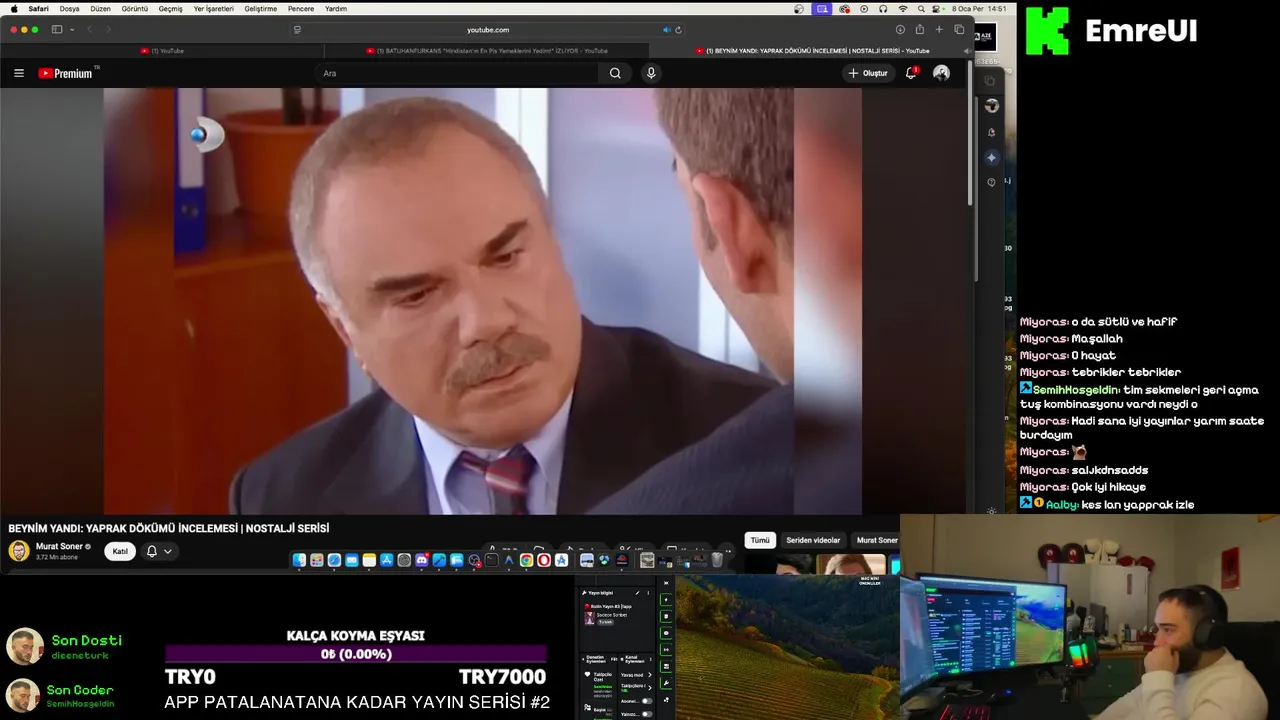Image resolution: width=1280 pixels, height=720 pixels.
Task: Open the Düzen menu
Action: click(x=100, y=9)
